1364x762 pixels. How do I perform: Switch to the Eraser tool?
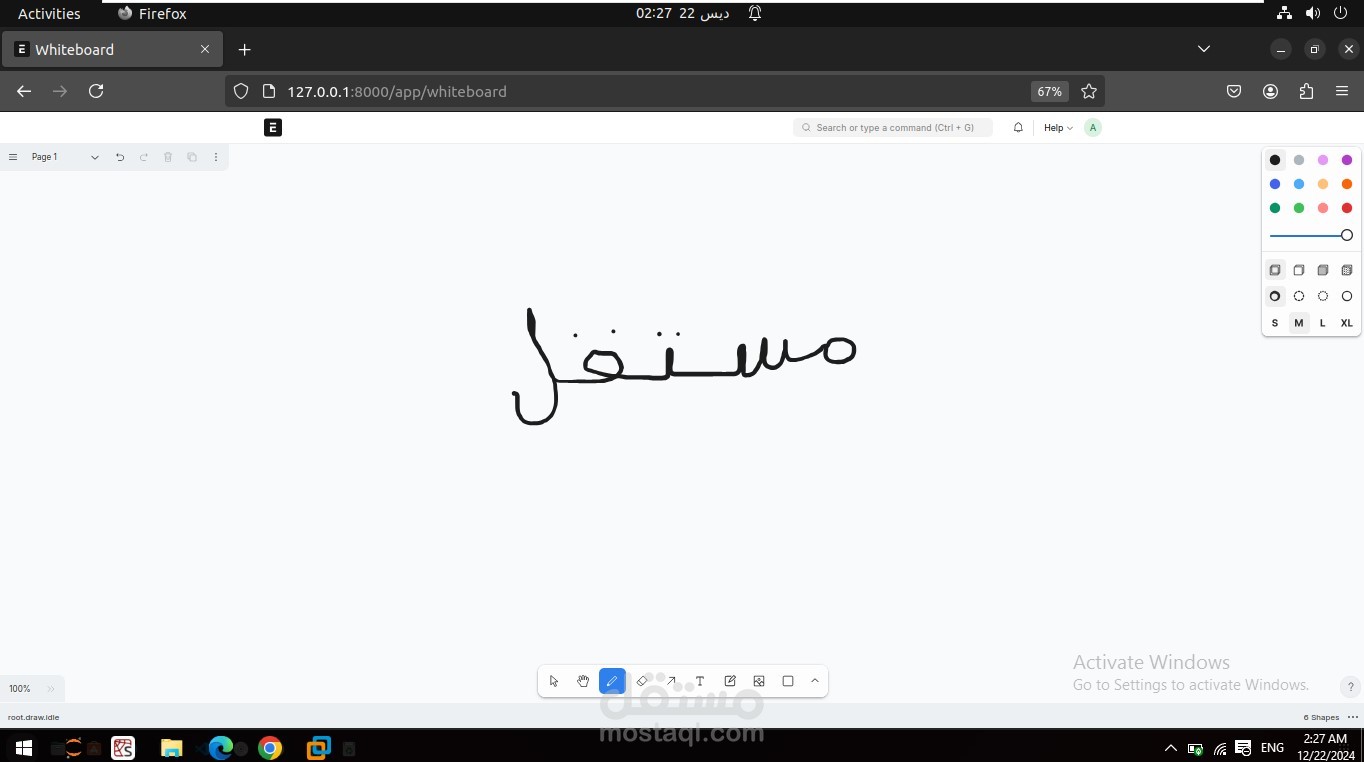pyautogui.click(x=641, y=681)
